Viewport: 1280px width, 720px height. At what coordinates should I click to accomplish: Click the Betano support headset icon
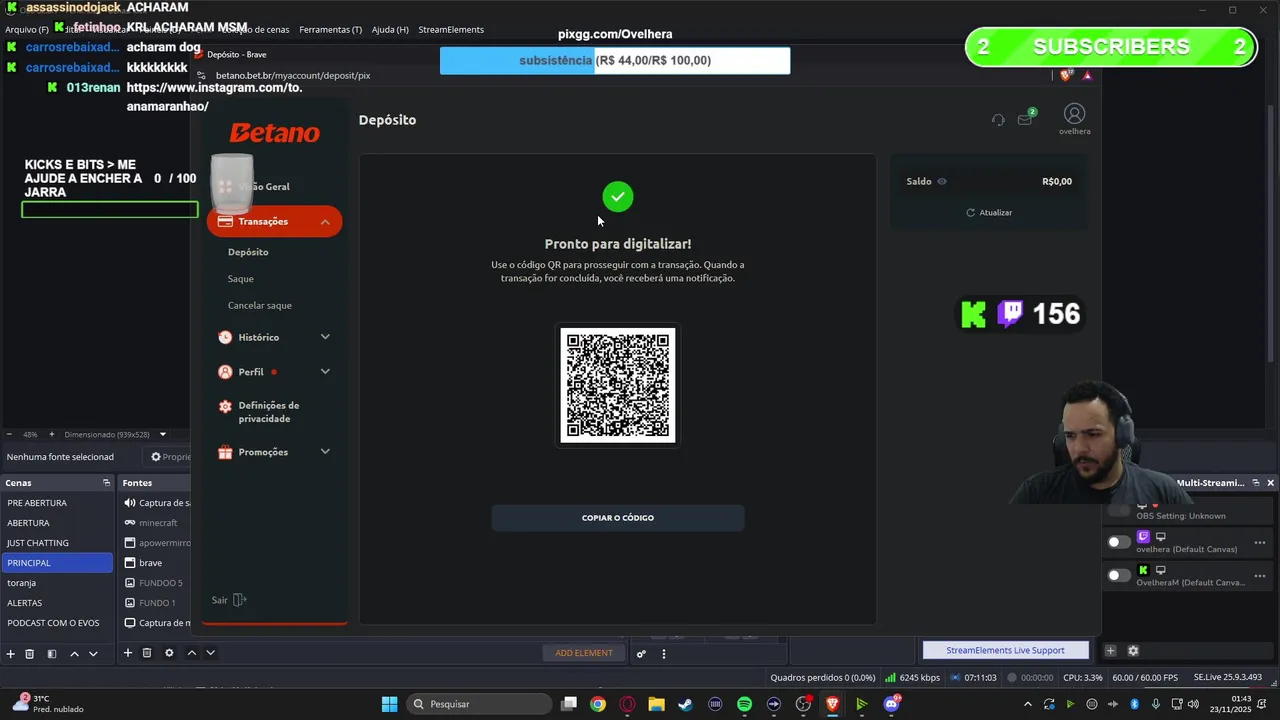998,120
